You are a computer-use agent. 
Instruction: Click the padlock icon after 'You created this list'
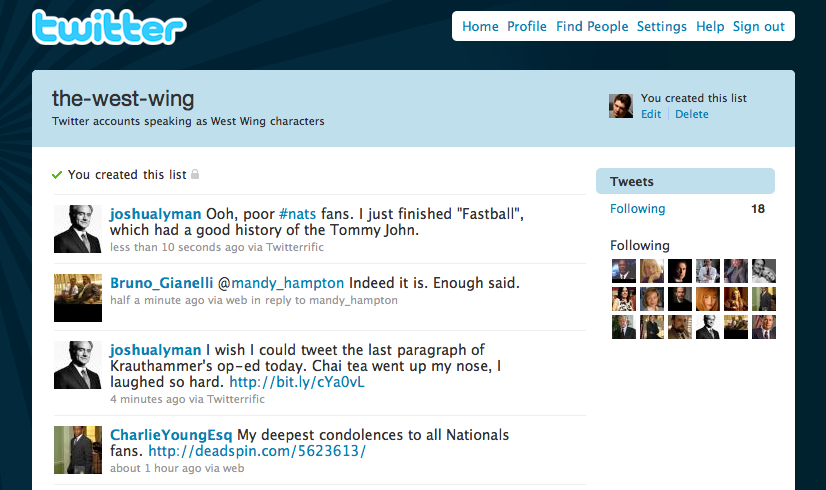coord(195,174)
